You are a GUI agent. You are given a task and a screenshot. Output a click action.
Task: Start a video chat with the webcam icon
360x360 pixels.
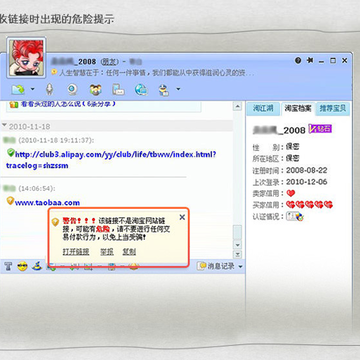tap(72, 89)
